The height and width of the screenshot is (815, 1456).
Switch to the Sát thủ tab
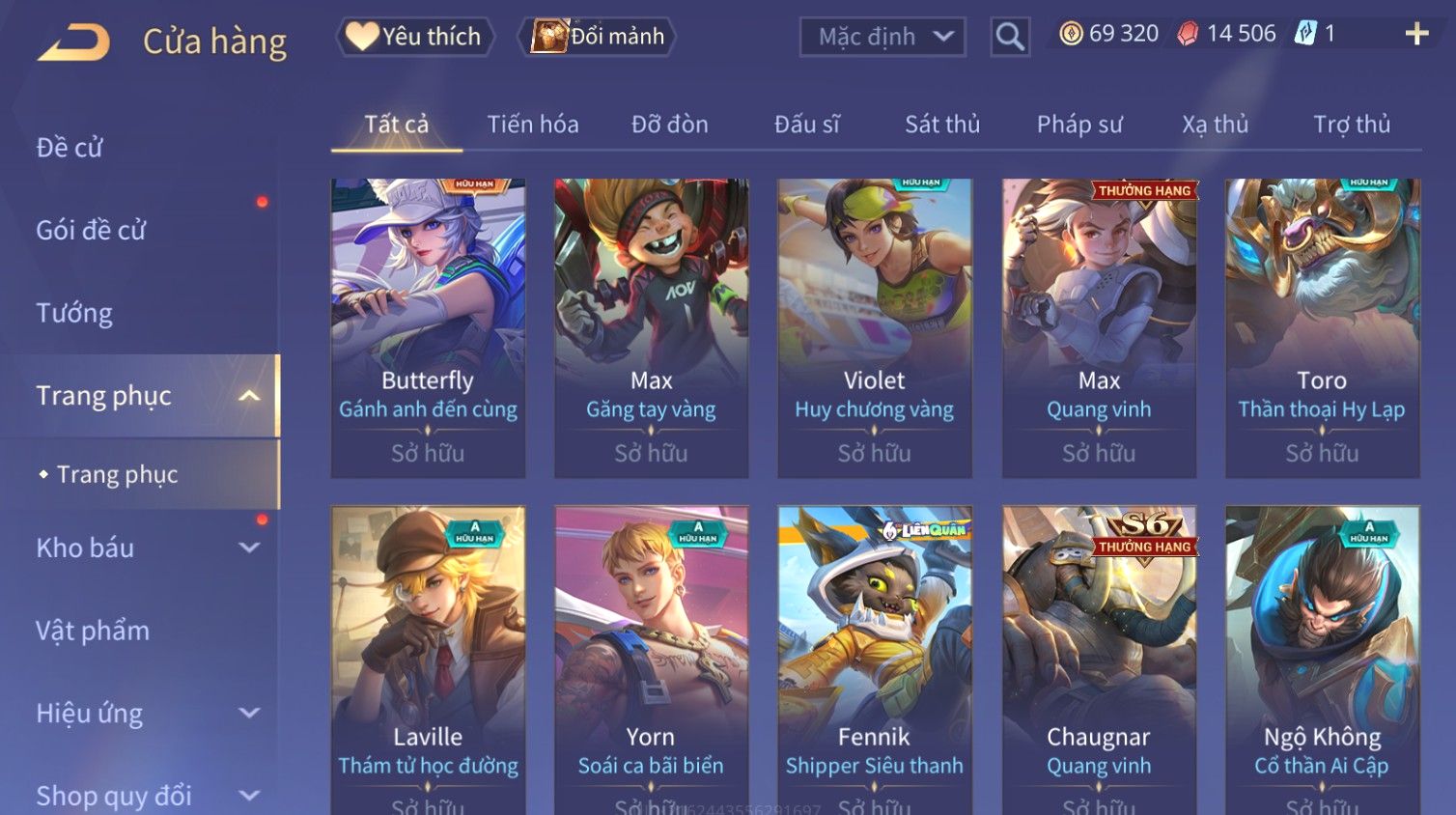(x=942, y=125)
